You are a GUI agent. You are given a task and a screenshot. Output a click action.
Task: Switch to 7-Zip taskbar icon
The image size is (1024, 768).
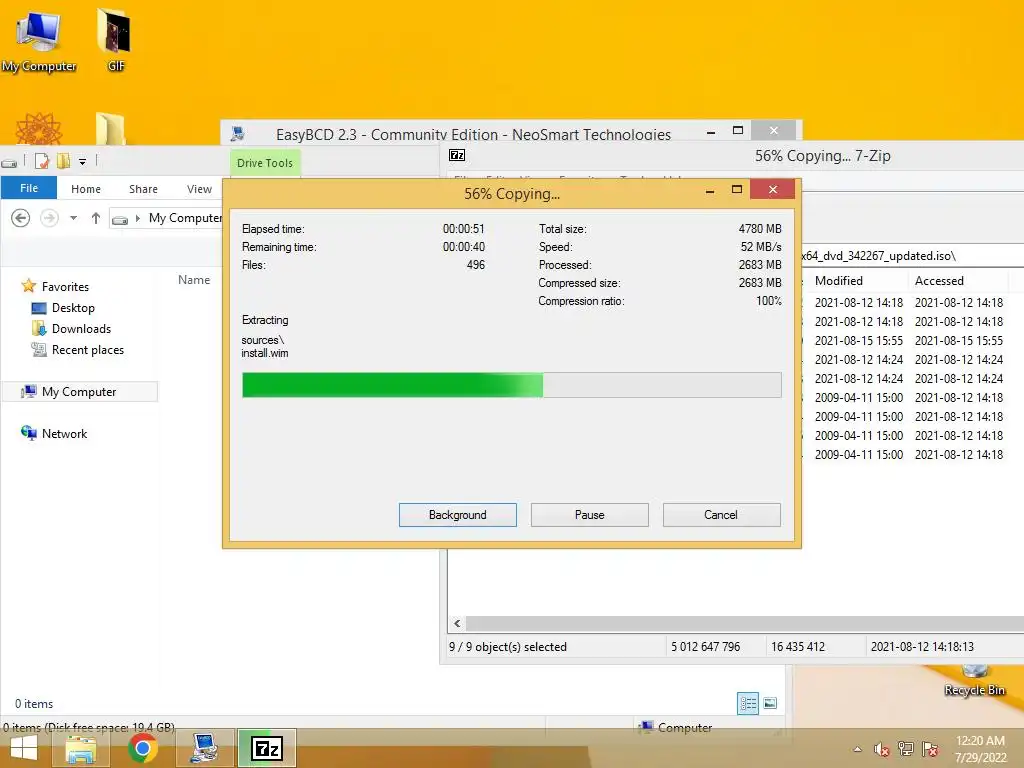[266, 748]
